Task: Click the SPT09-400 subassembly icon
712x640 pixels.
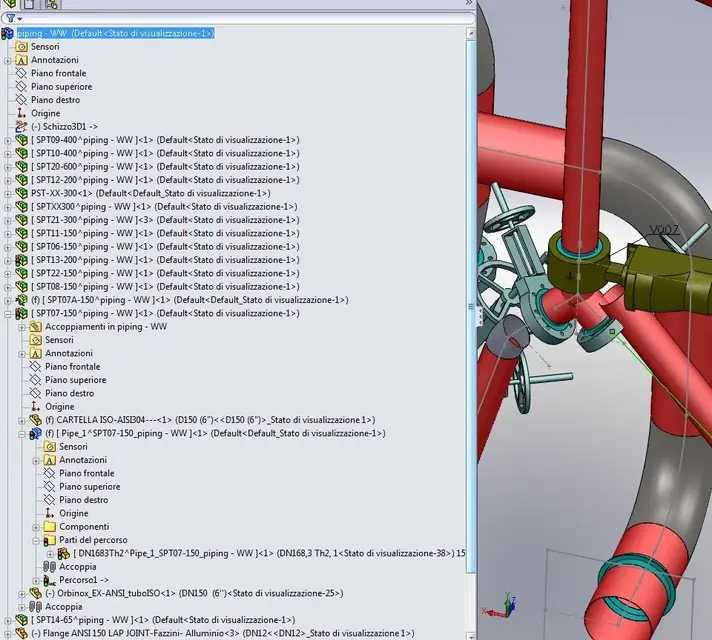Action: pyautogui.click(x=21, y=140)
